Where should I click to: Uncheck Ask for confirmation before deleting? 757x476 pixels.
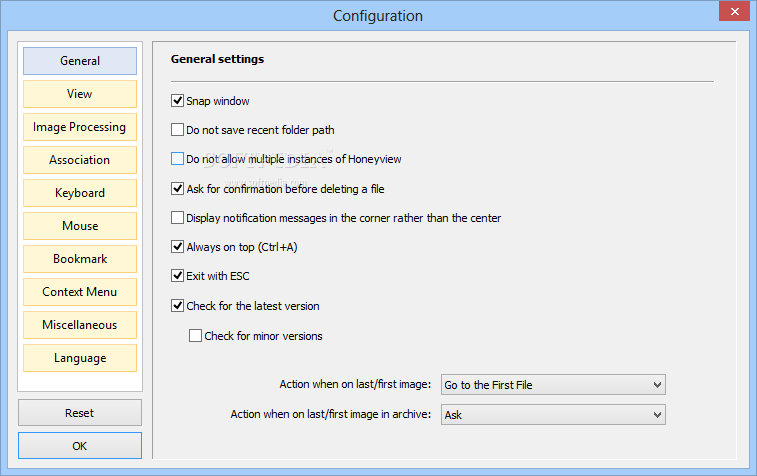pyautogui.click(x=178, y=188)
